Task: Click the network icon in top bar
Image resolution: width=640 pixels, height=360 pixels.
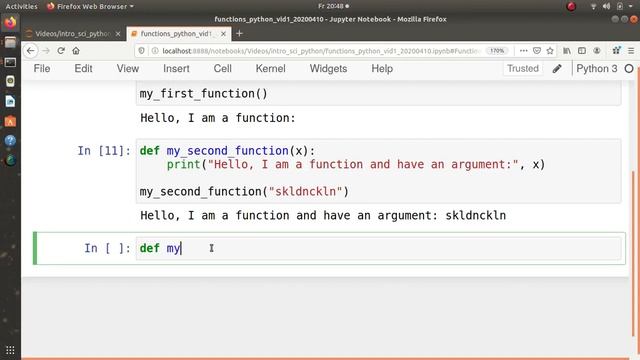Action: (593, 6)
